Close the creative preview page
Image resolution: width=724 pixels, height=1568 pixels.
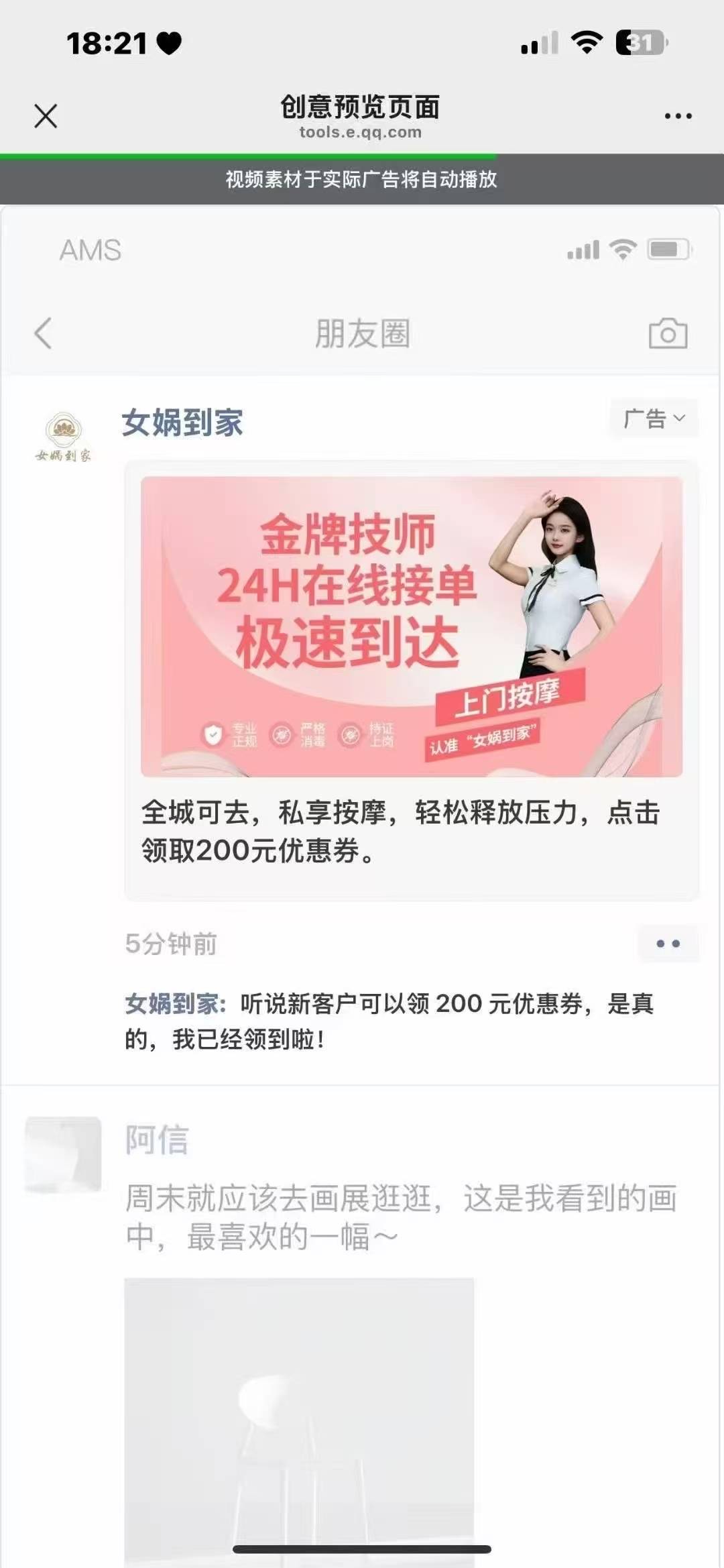tap(46, 116)
